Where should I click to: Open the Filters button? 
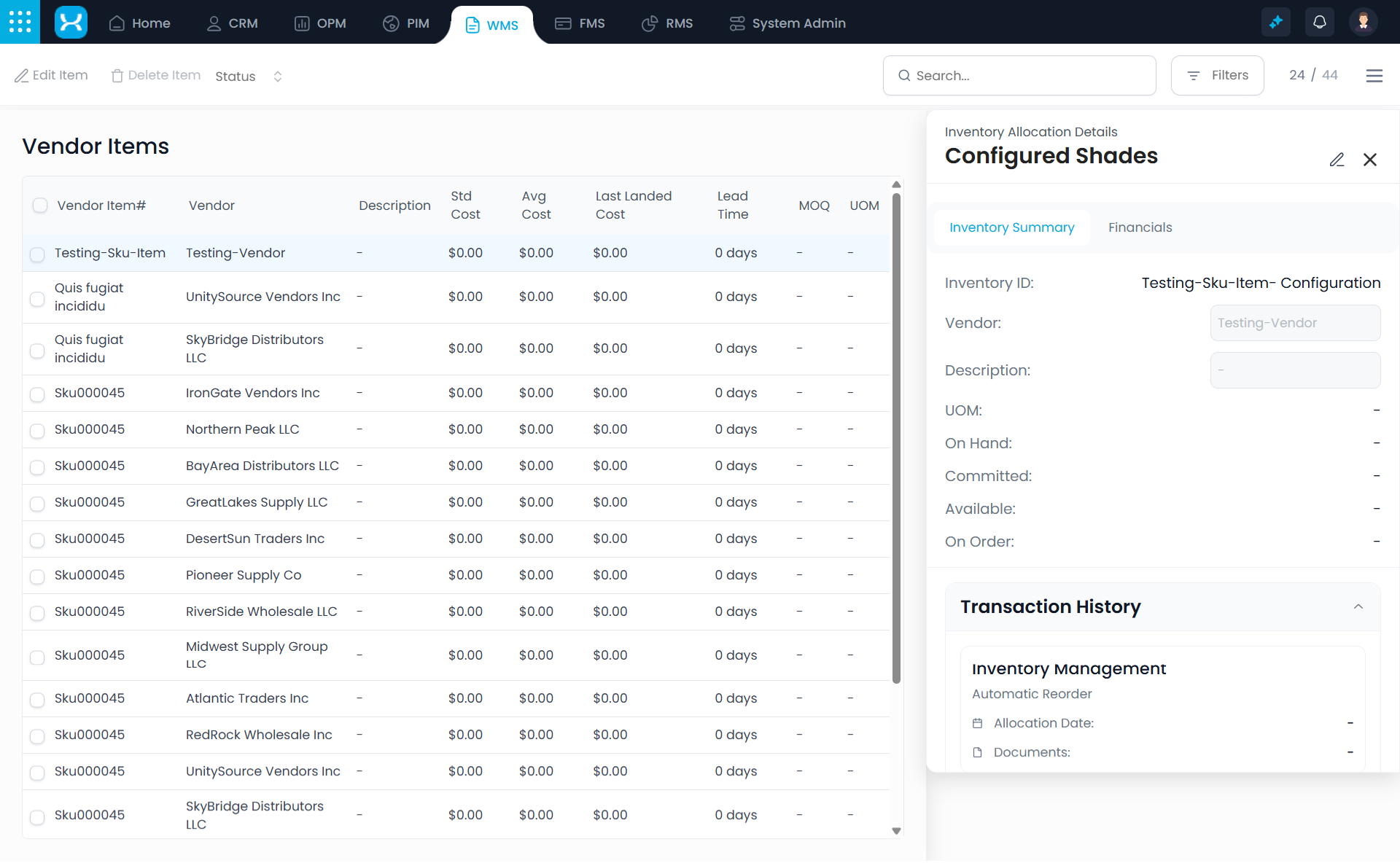coord(1217,76)
